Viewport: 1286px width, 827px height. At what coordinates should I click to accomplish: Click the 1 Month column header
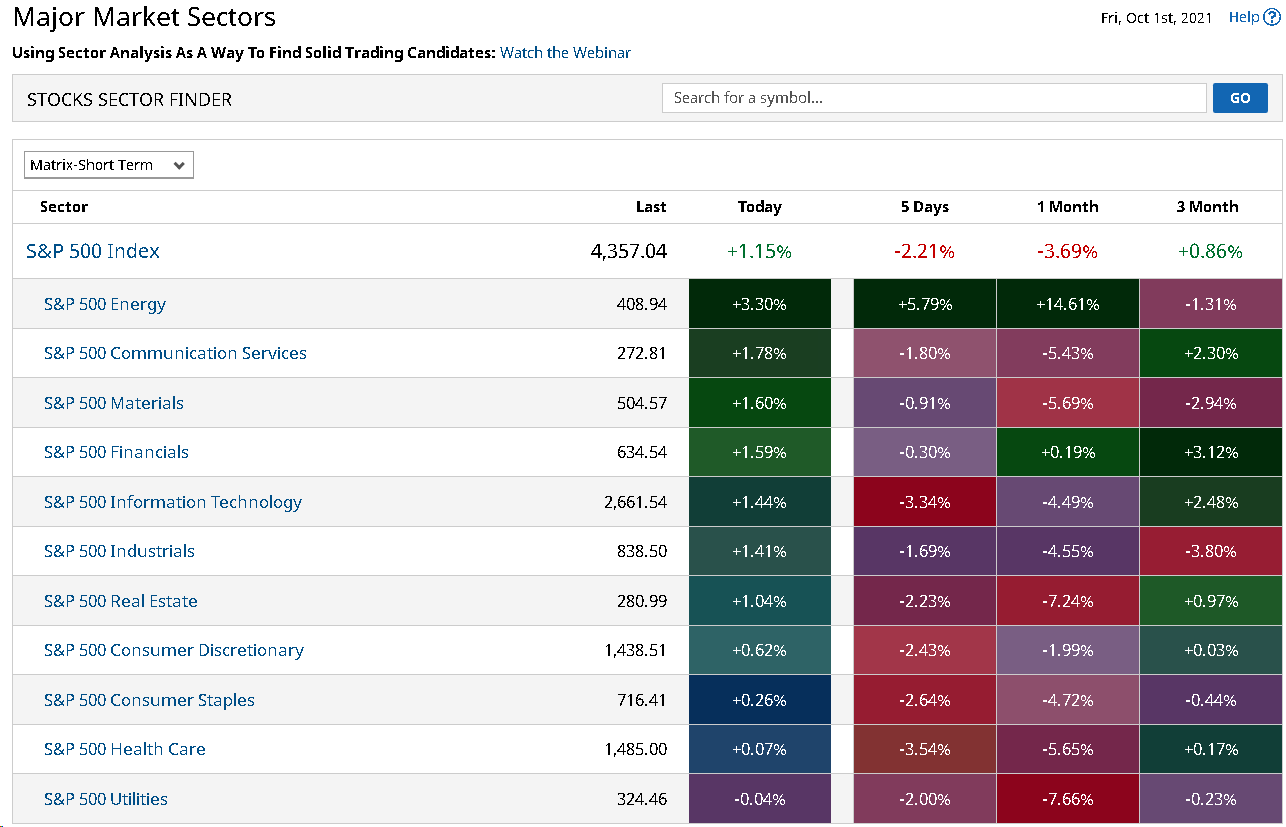[1068, 207]
